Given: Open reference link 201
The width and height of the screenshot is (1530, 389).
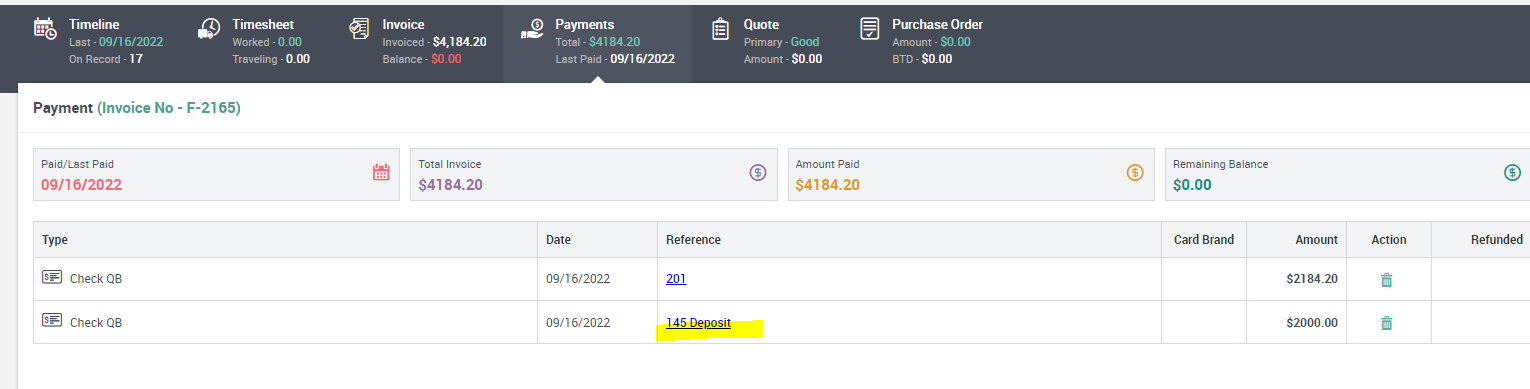Looking at the screenshot, I should (676, 279).
